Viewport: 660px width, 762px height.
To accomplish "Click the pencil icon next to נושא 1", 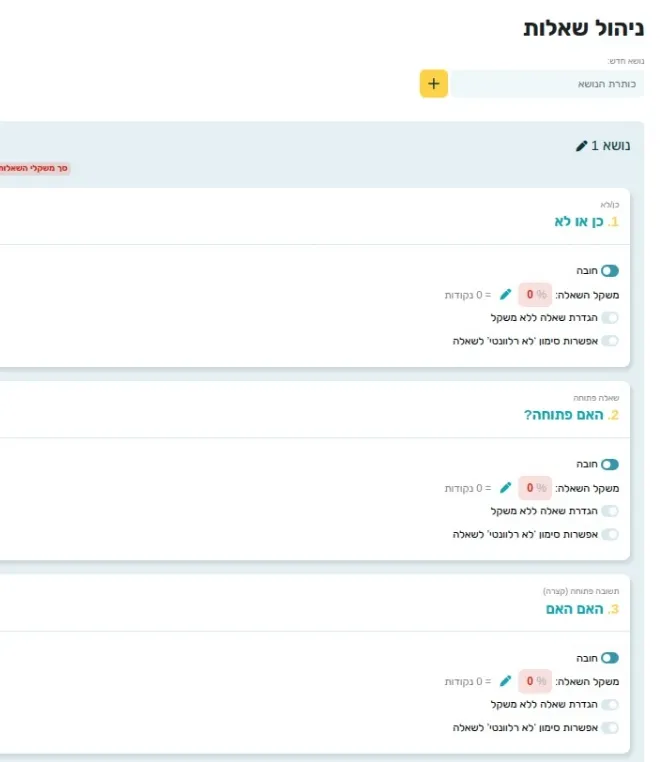I will pos(582,146).
